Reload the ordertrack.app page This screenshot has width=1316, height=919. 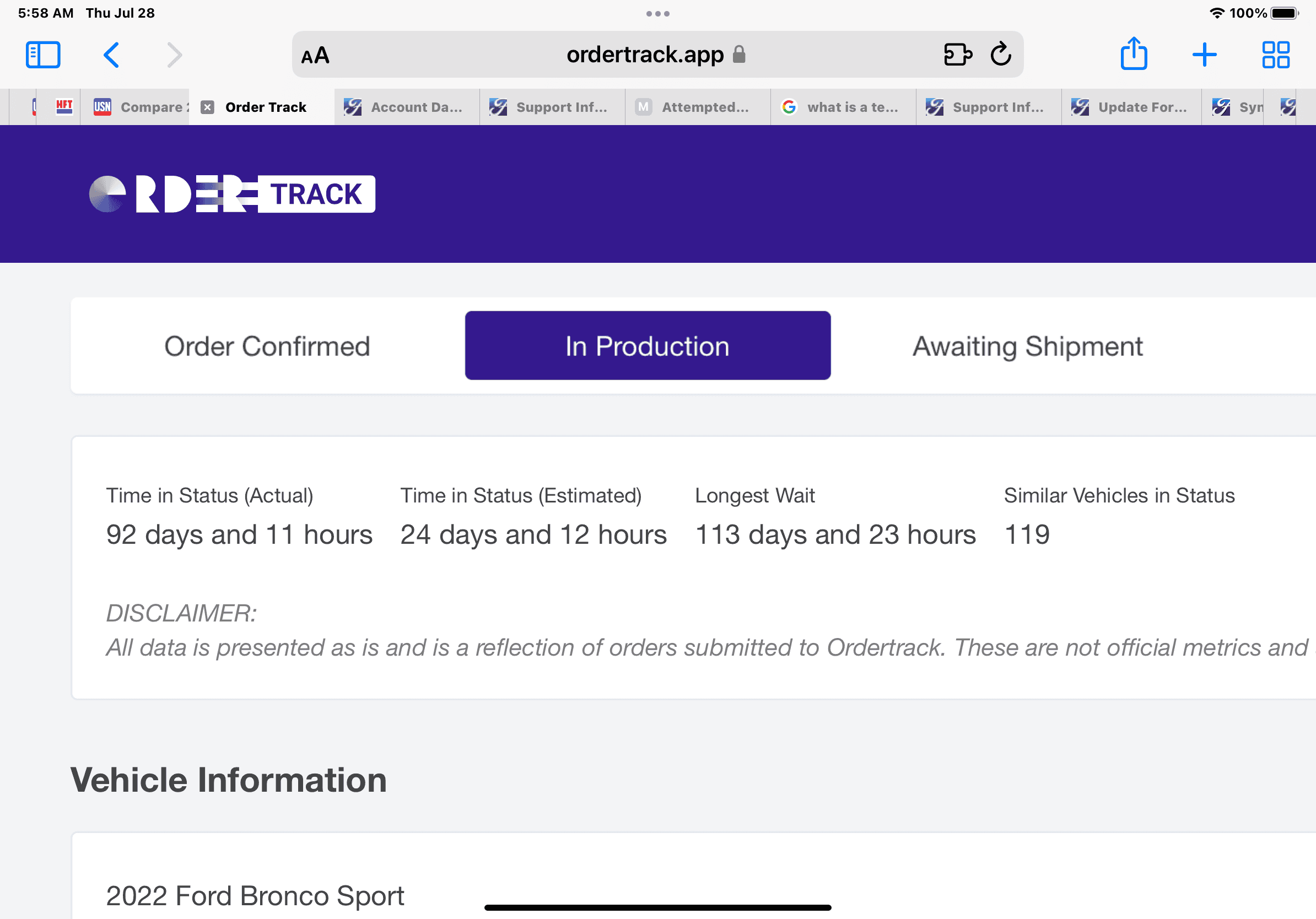(x=1001, y=55)
